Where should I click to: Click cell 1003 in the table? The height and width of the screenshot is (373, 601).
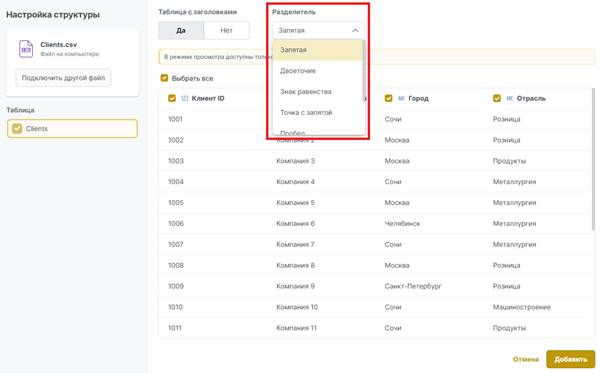click(176, 161)
